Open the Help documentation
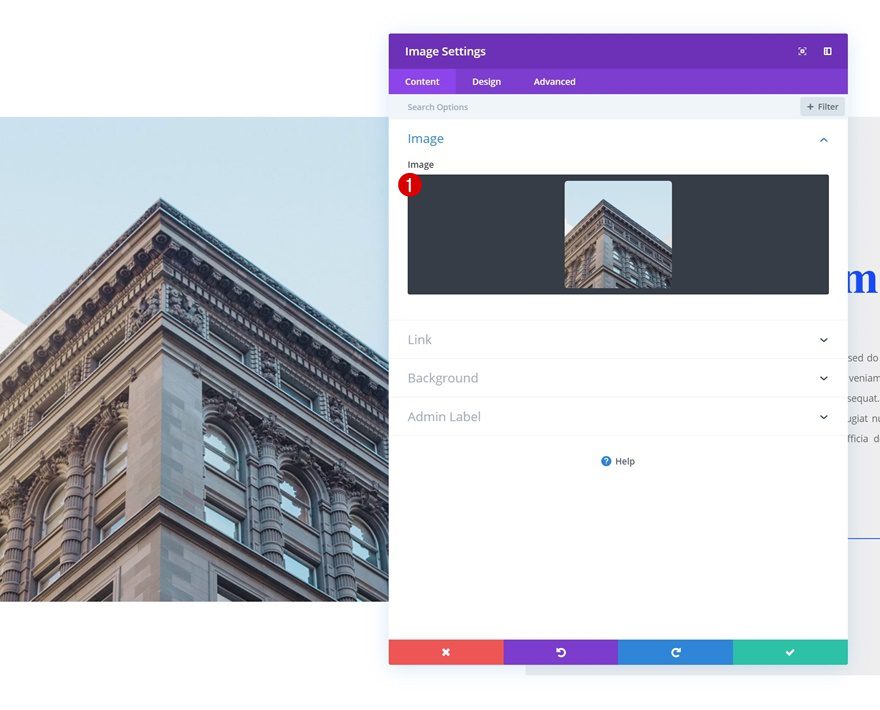This screenshot has width=880, height=710. click(617, 461)
